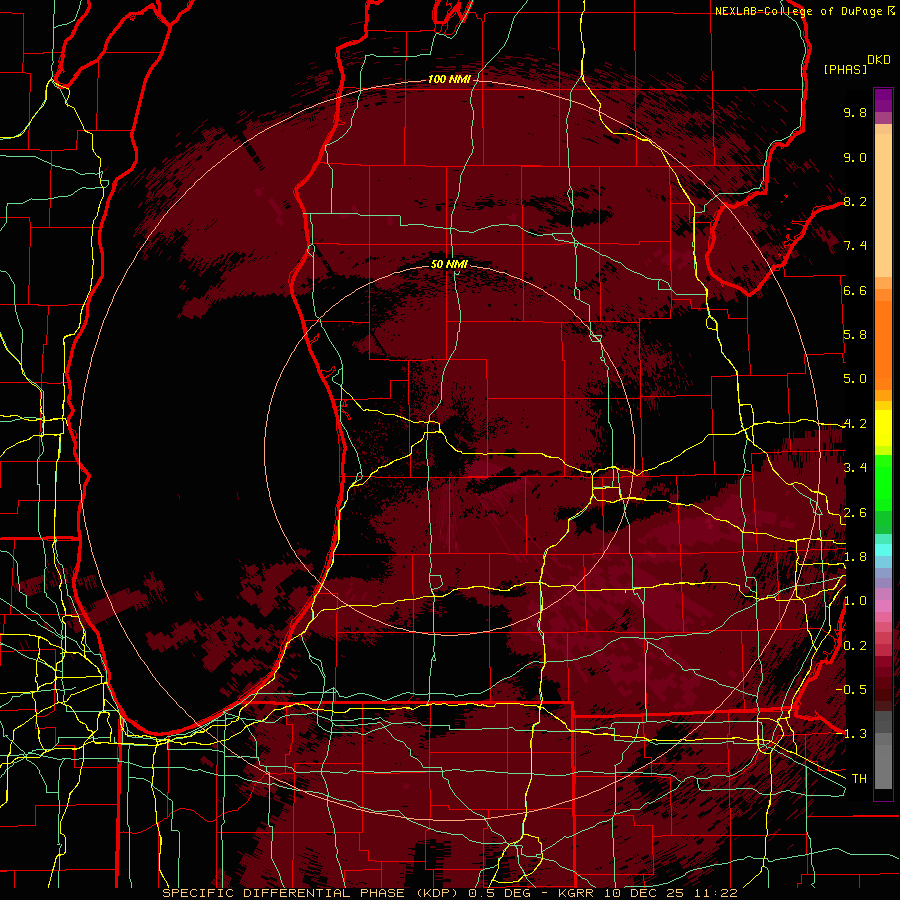Image resolution: width=900 pixels, height=900 pixels.
Task: Select the 4.2 scale label
Action: click(x=855, y=424)
